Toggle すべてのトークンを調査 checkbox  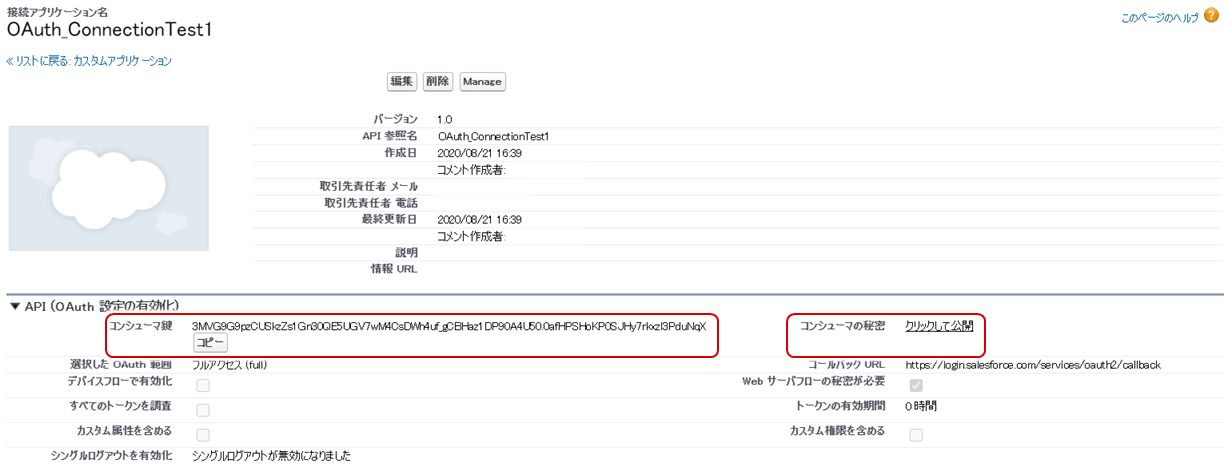(202, 410)
